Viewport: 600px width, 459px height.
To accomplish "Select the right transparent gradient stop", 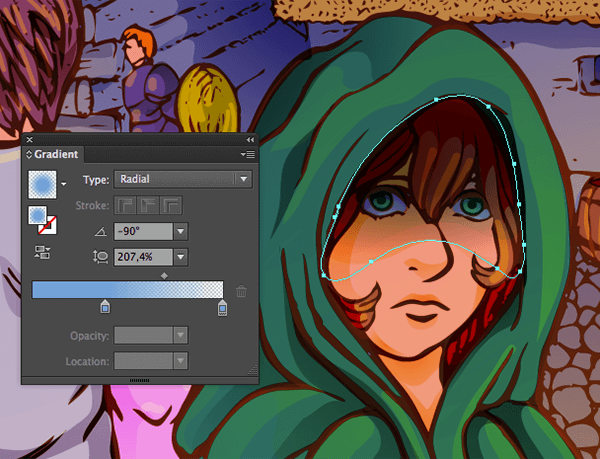I will [222, 307].
